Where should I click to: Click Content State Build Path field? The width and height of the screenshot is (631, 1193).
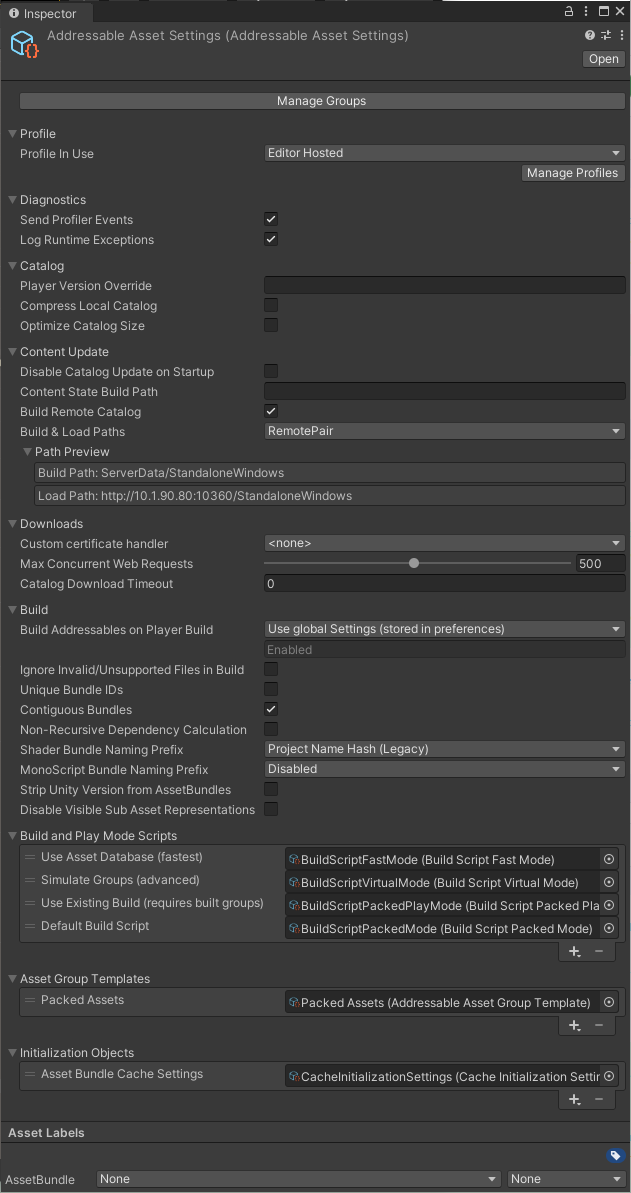pyautogui.click(x=445, y=392)
